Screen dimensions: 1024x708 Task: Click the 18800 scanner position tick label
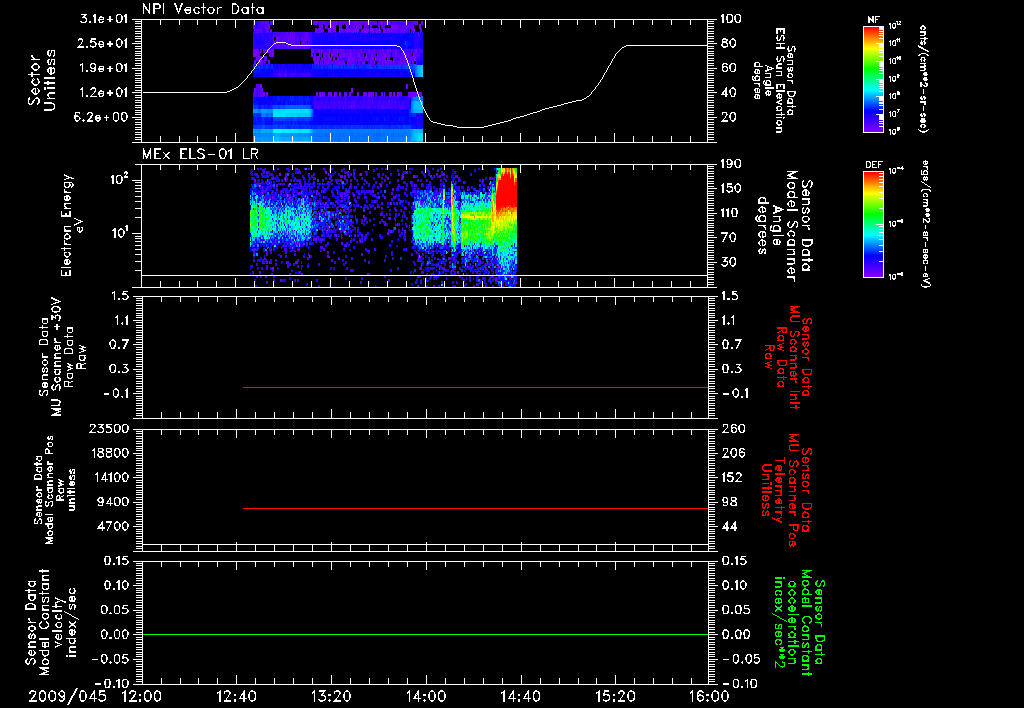click(x=108, y=453)
